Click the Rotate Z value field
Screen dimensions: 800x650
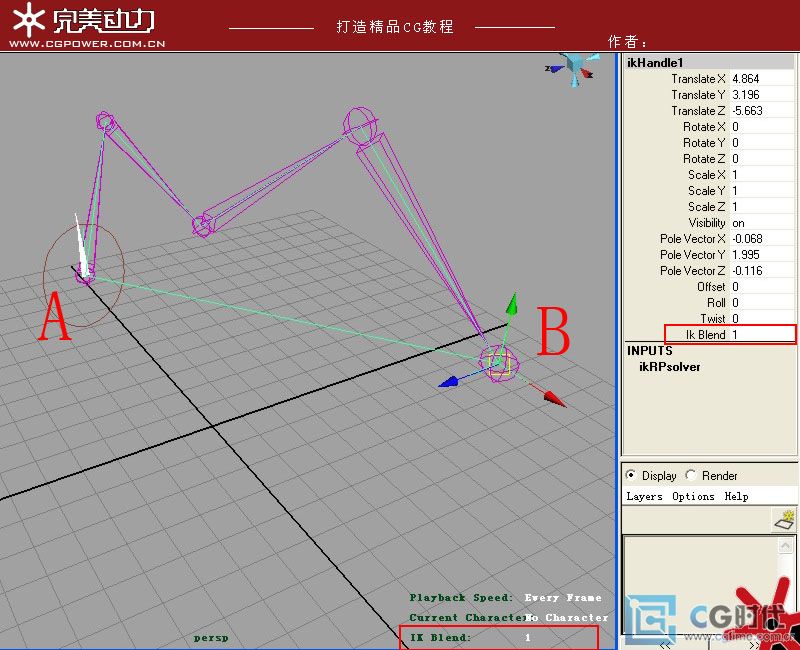click(762, 159)
